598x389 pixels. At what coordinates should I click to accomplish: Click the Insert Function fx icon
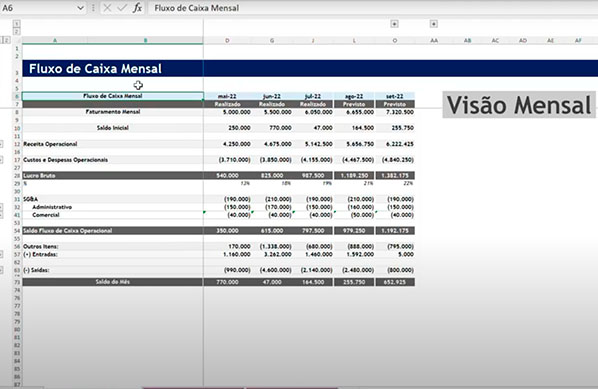(x=137, y=8)
